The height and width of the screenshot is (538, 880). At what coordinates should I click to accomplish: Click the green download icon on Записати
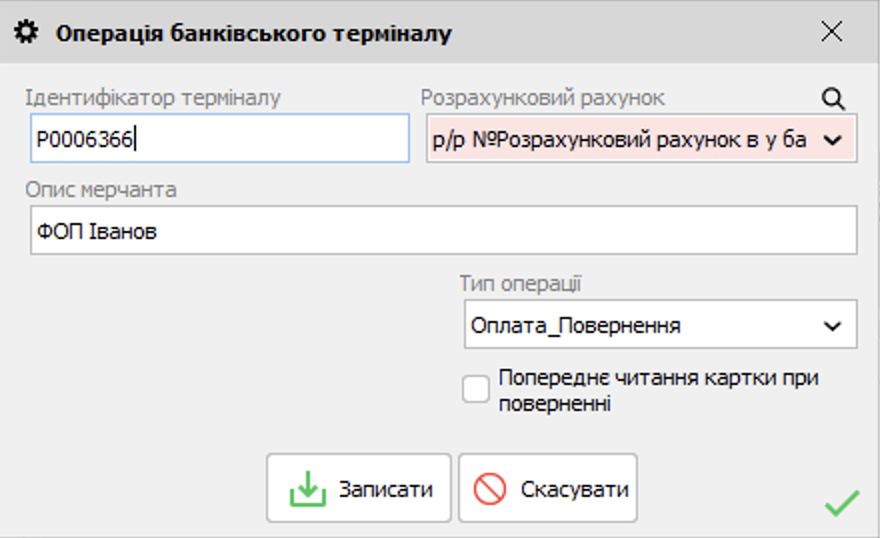point(308,490)
